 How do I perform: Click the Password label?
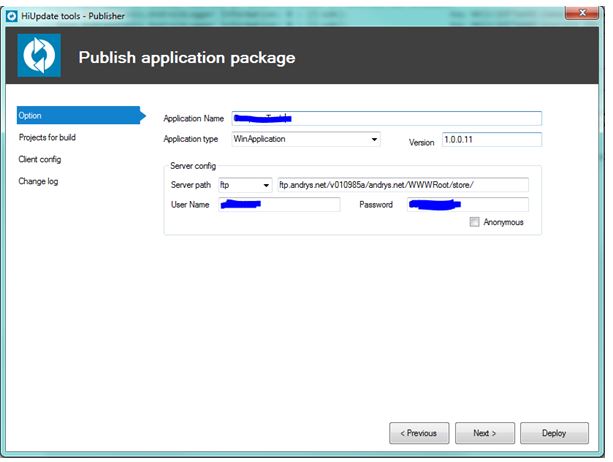376,204
